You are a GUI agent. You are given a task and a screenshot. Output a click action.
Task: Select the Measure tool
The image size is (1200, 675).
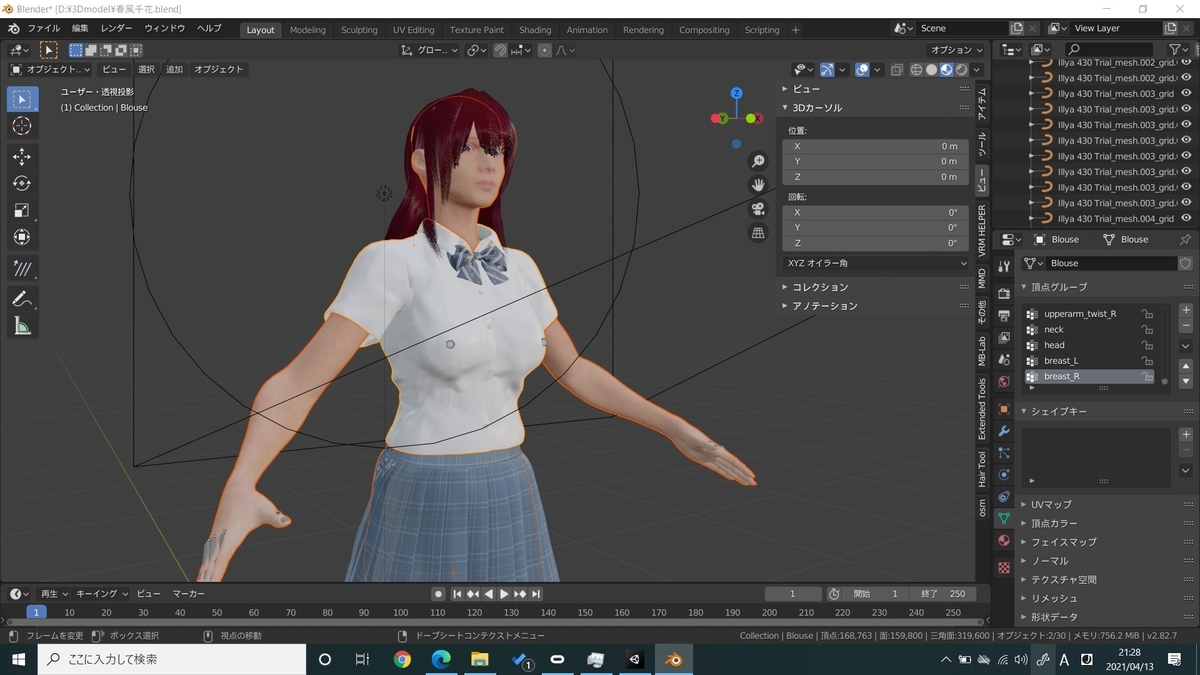click(22, 325)
